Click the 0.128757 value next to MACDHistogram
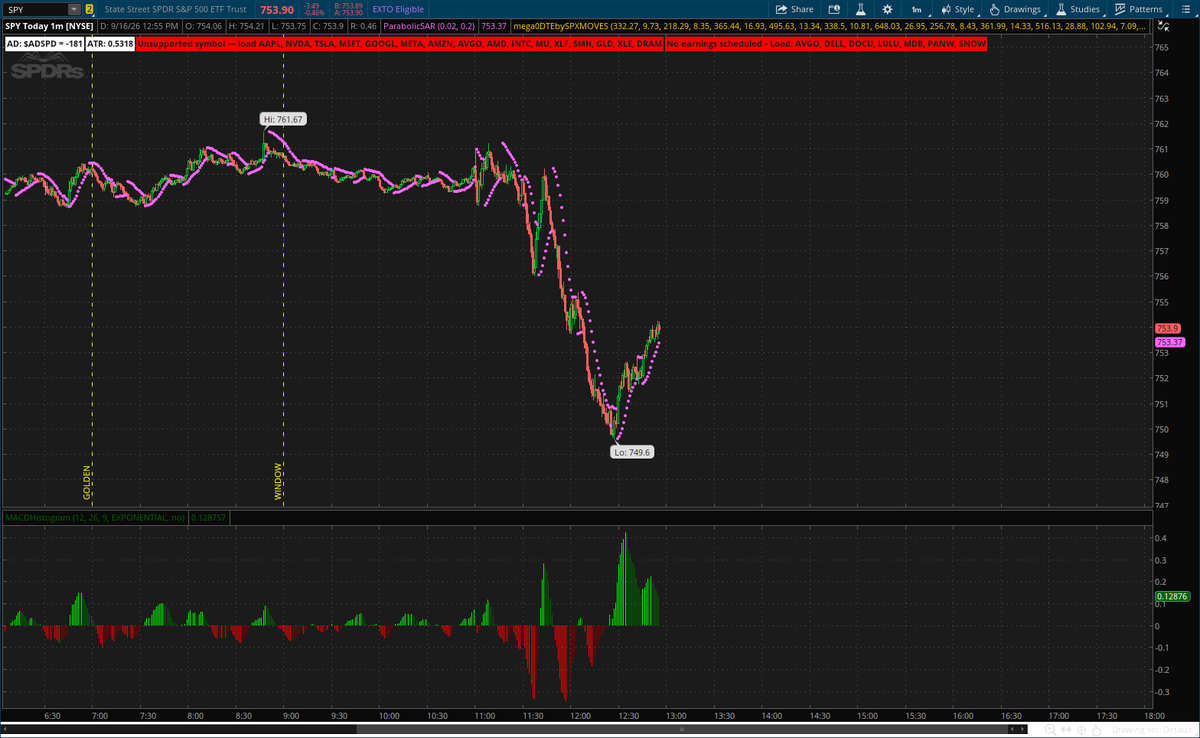The height and width of the screenshot is (738, 1200). [x=208, y=517]
